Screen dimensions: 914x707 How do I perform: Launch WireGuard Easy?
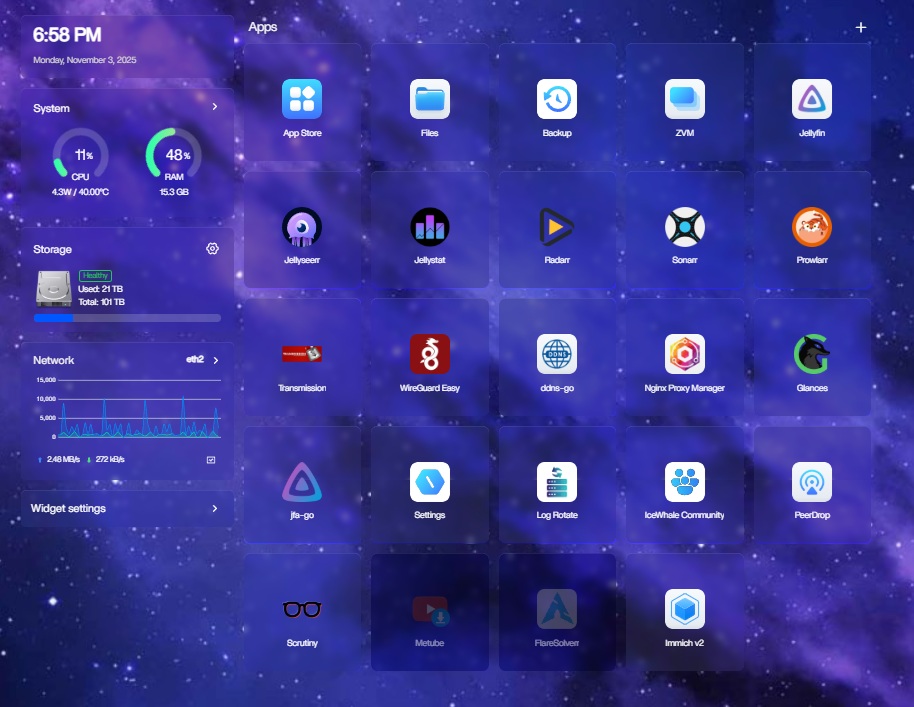click(430, 355)
